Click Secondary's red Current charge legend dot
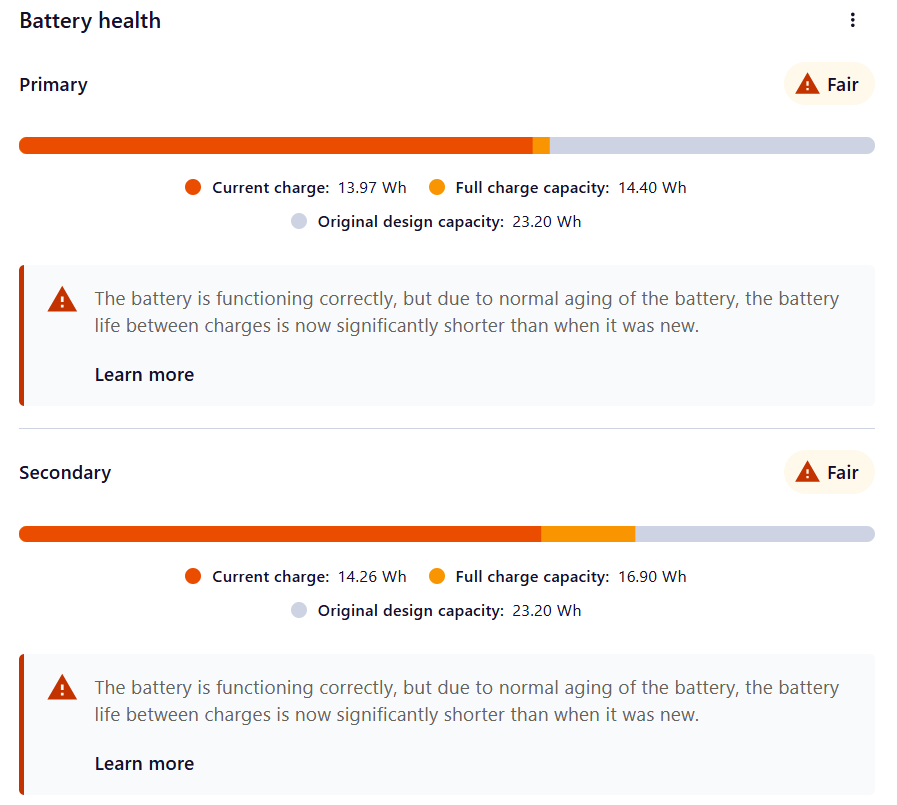Image resolution: width=897 pixels, height=805 pixels. (x=193, y=576)
